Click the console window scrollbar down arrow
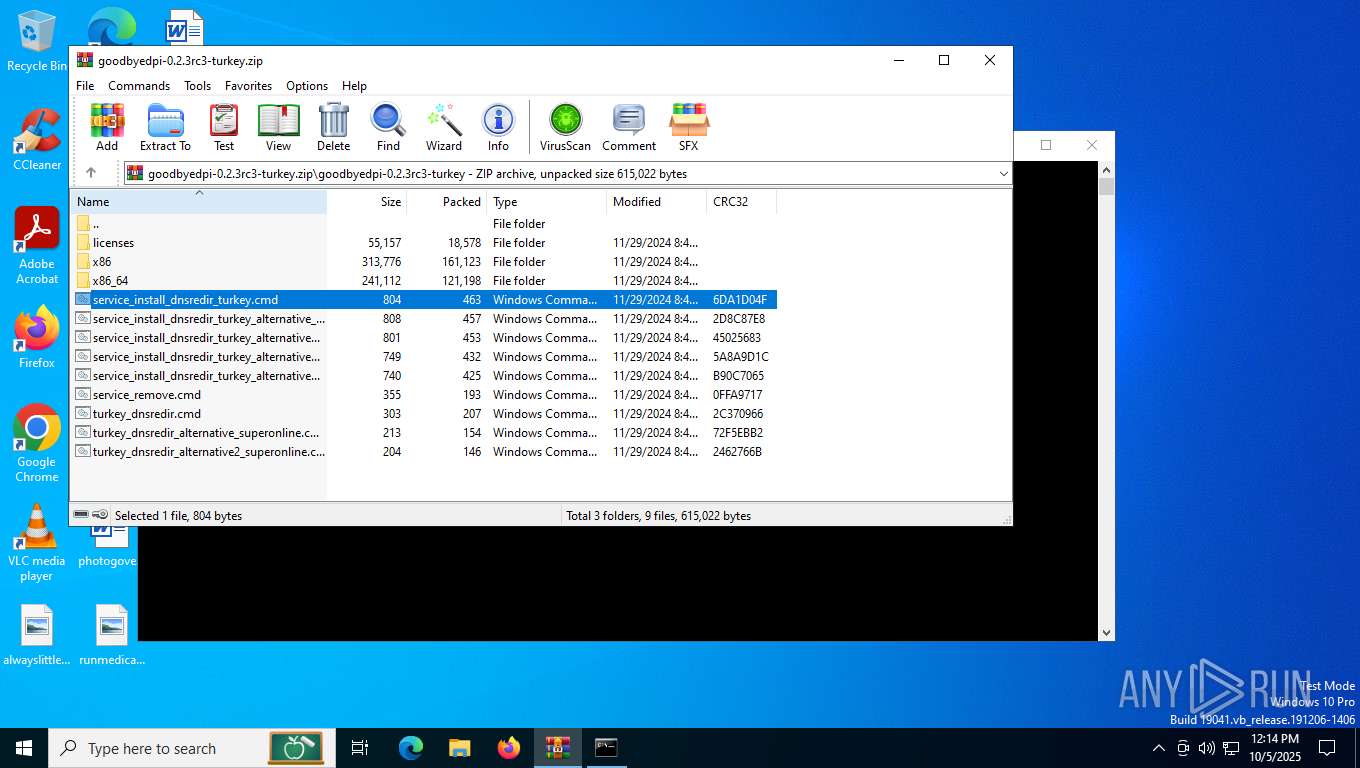Image resolution: width=1360 pixels, height=768 pixels. click(1106, 632)
